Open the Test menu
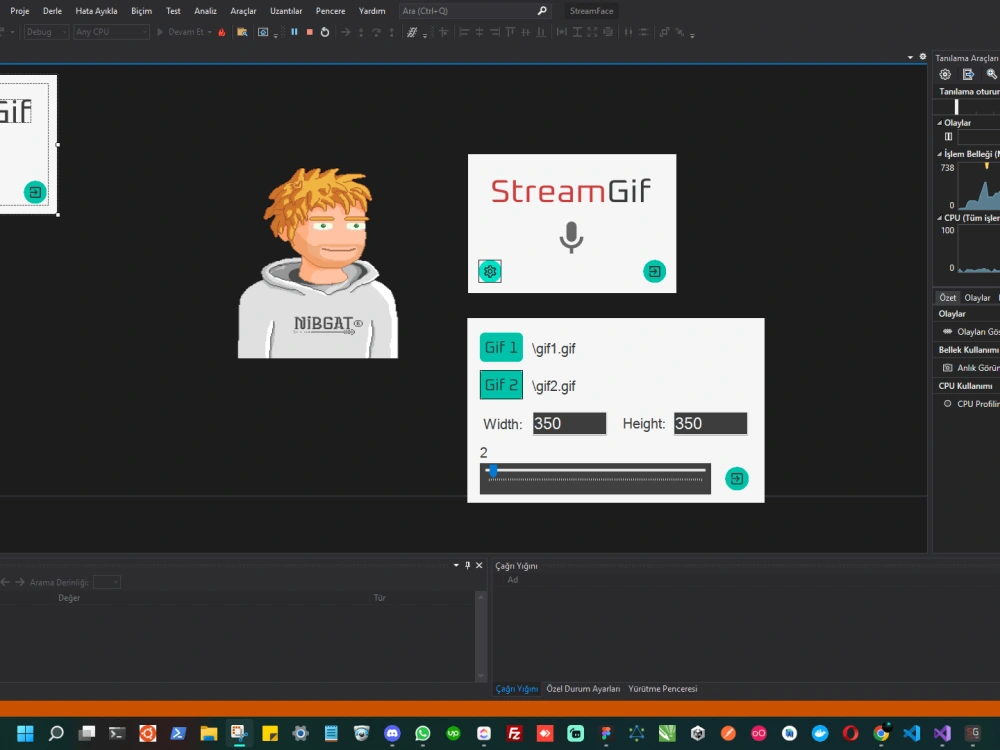Screen dimensions: 1000x750 pyautogui.click(x=173, y=11)
